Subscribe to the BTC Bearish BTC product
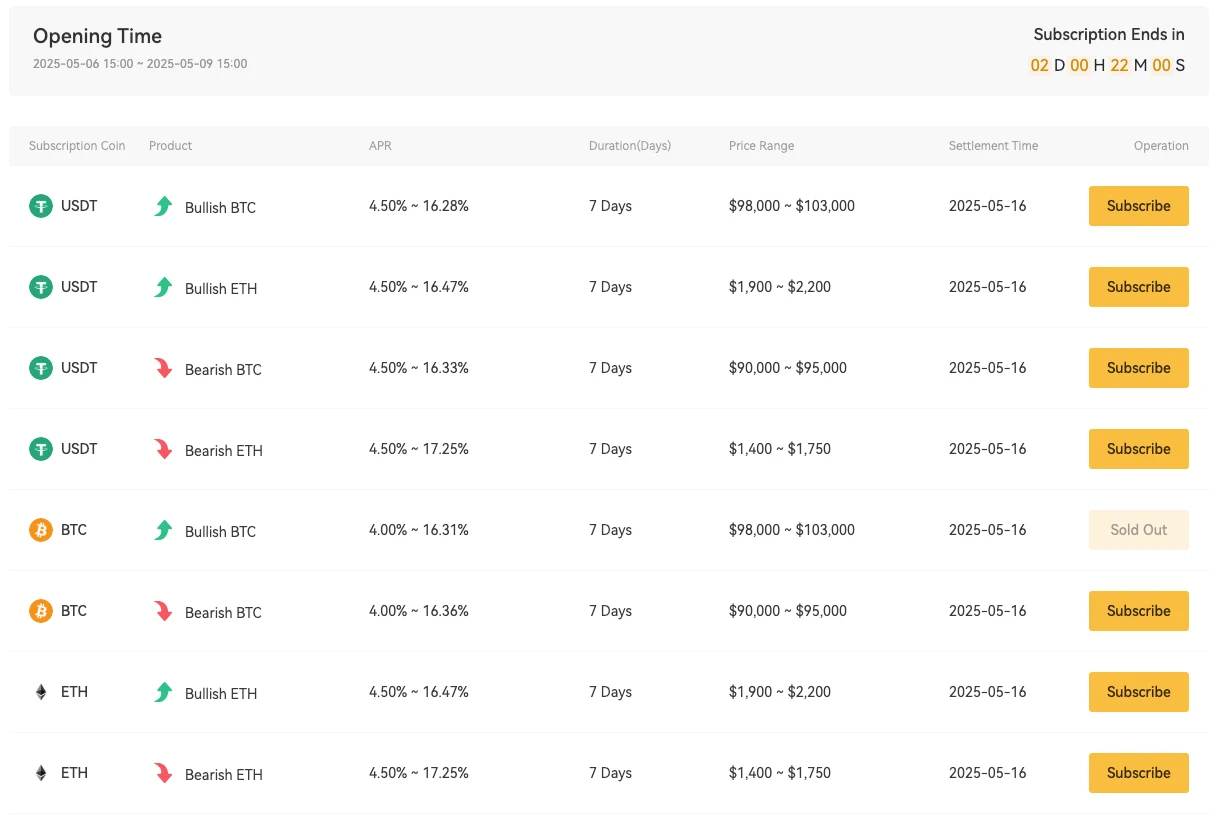 pos(1138,611)
